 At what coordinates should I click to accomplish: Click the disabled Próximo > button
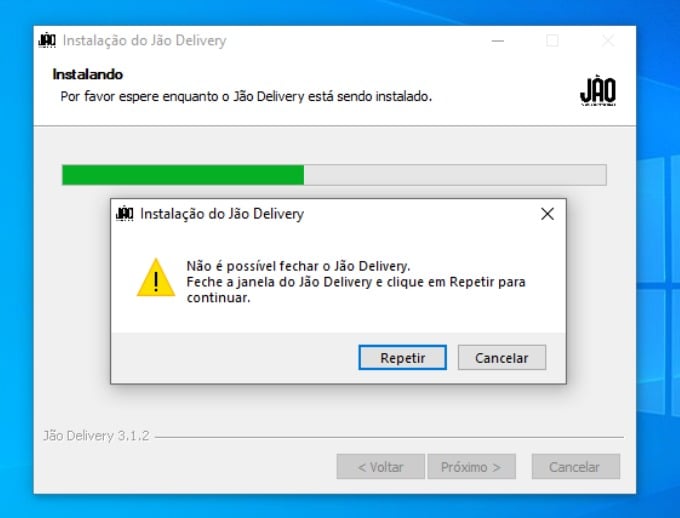pos(471,467)
